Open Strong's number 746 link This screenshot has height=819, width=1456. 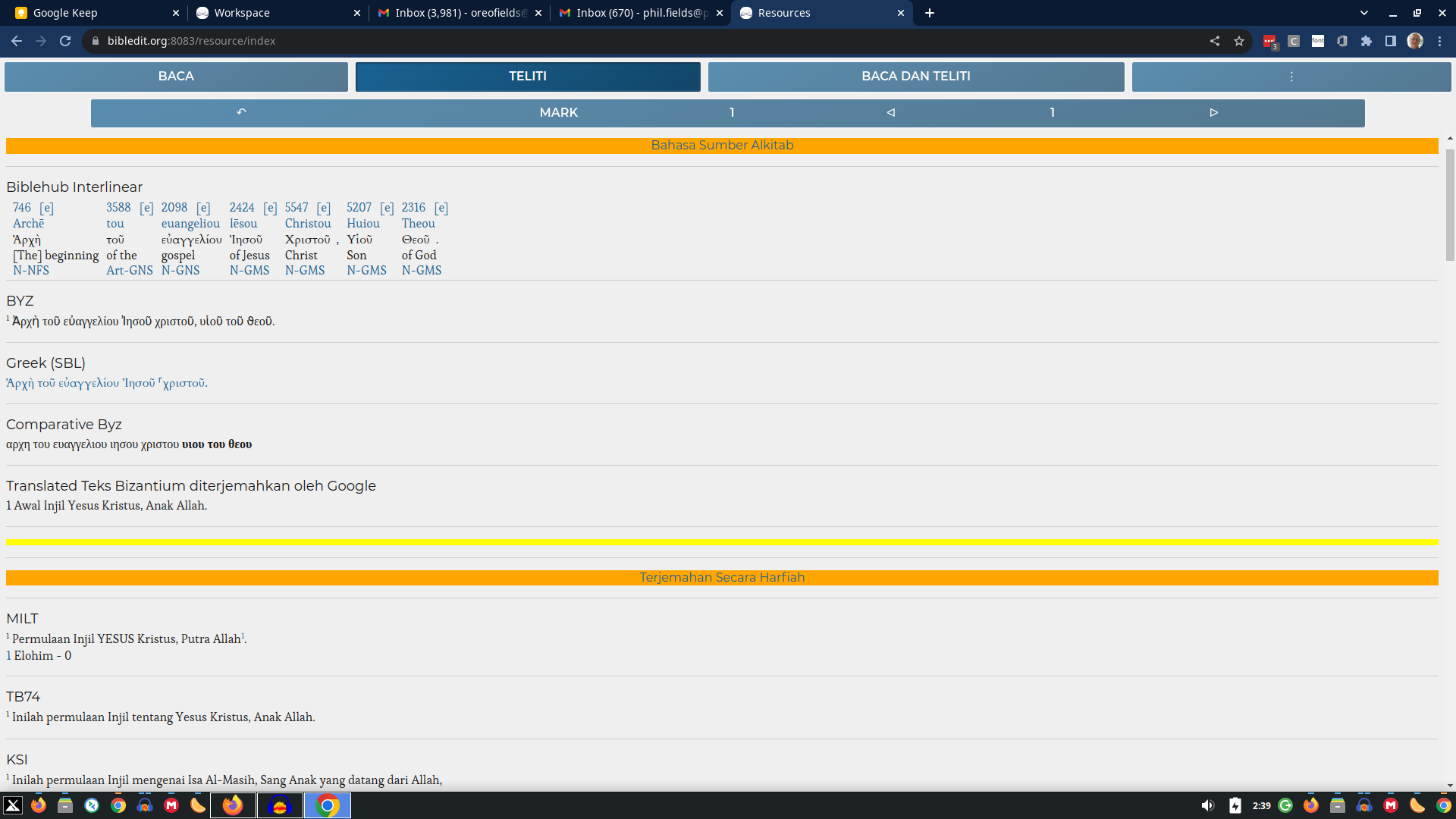[x=22, y=208]
